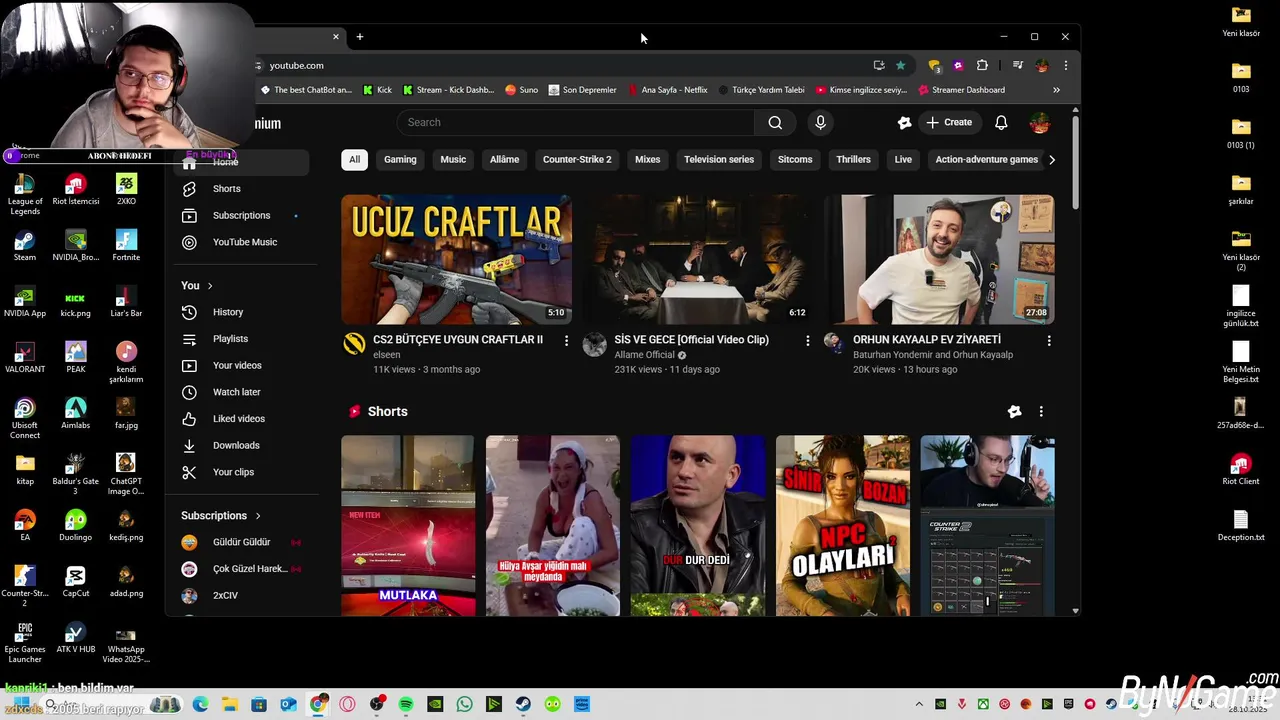Open the Microsoft Edge taskbar icon

point(200,704)
